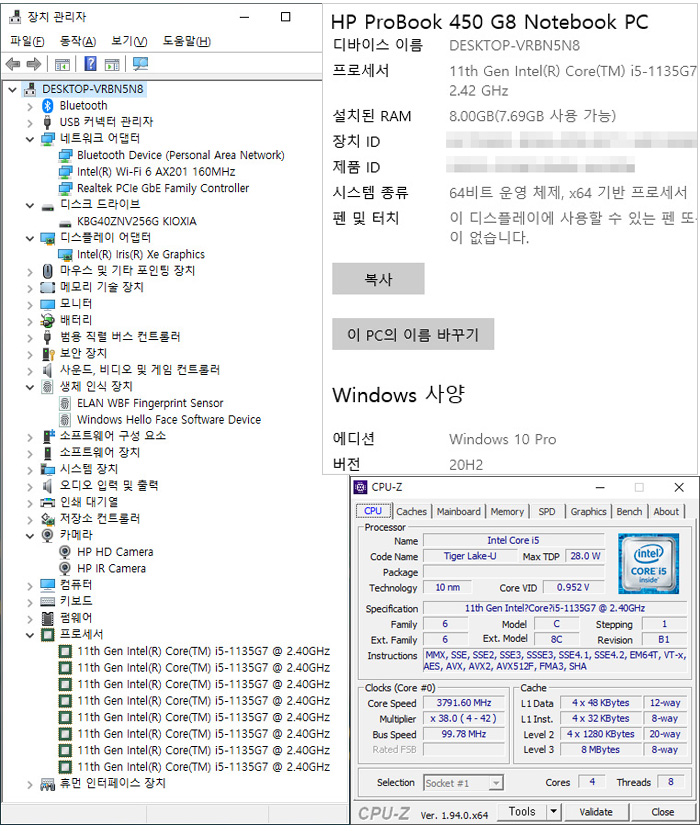Viewport: 700px width, 831px height.
Task: Collapse the biometric devices (생체 인식 장치) category
Action: tap(30, 387)
